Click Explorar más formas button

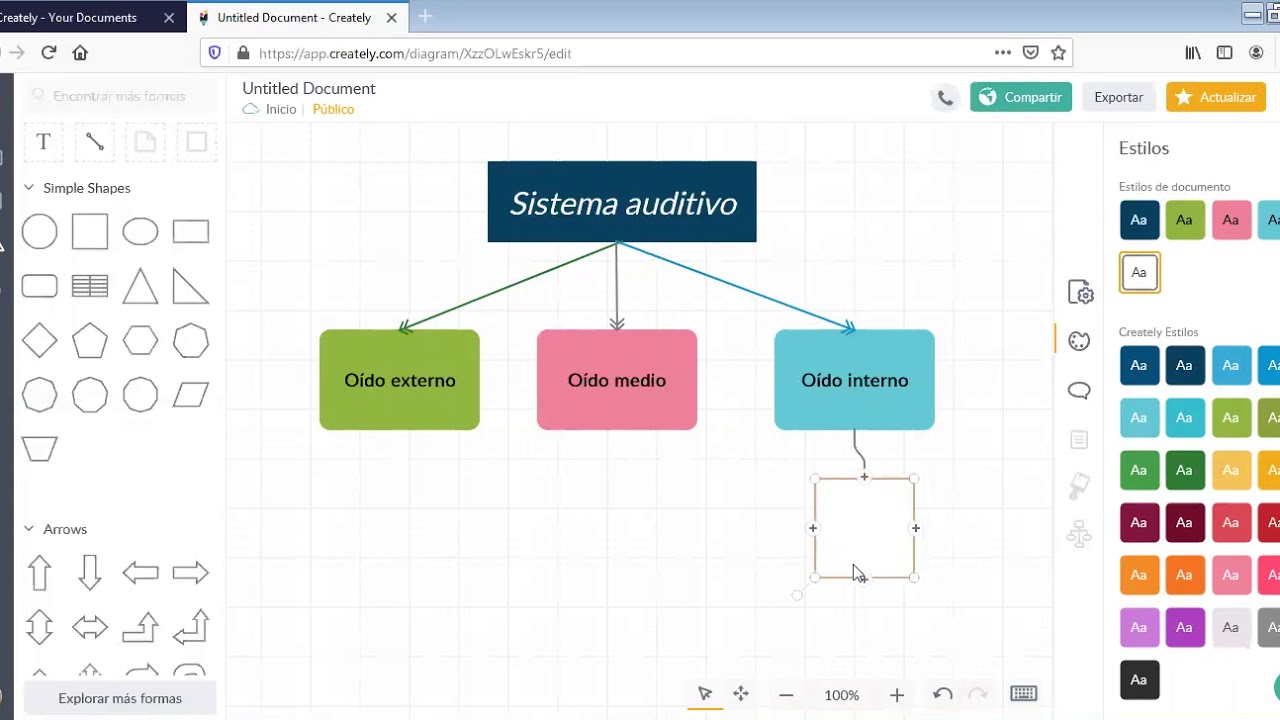120,698
